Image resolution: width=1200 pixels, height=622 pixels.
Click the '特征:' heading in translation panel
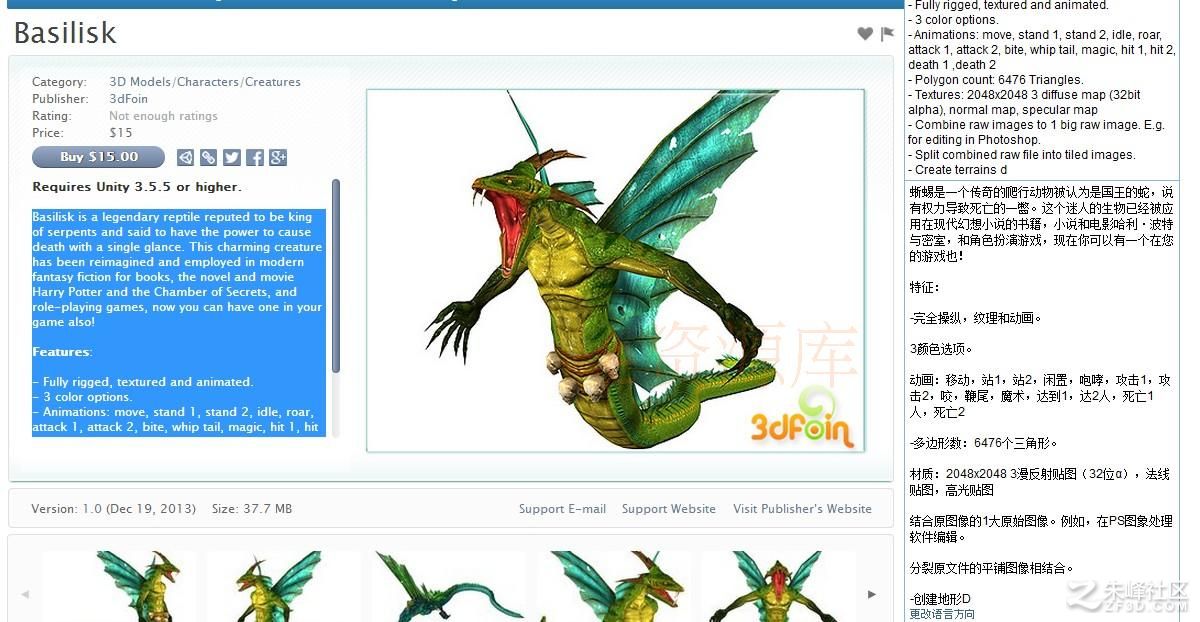924,287
